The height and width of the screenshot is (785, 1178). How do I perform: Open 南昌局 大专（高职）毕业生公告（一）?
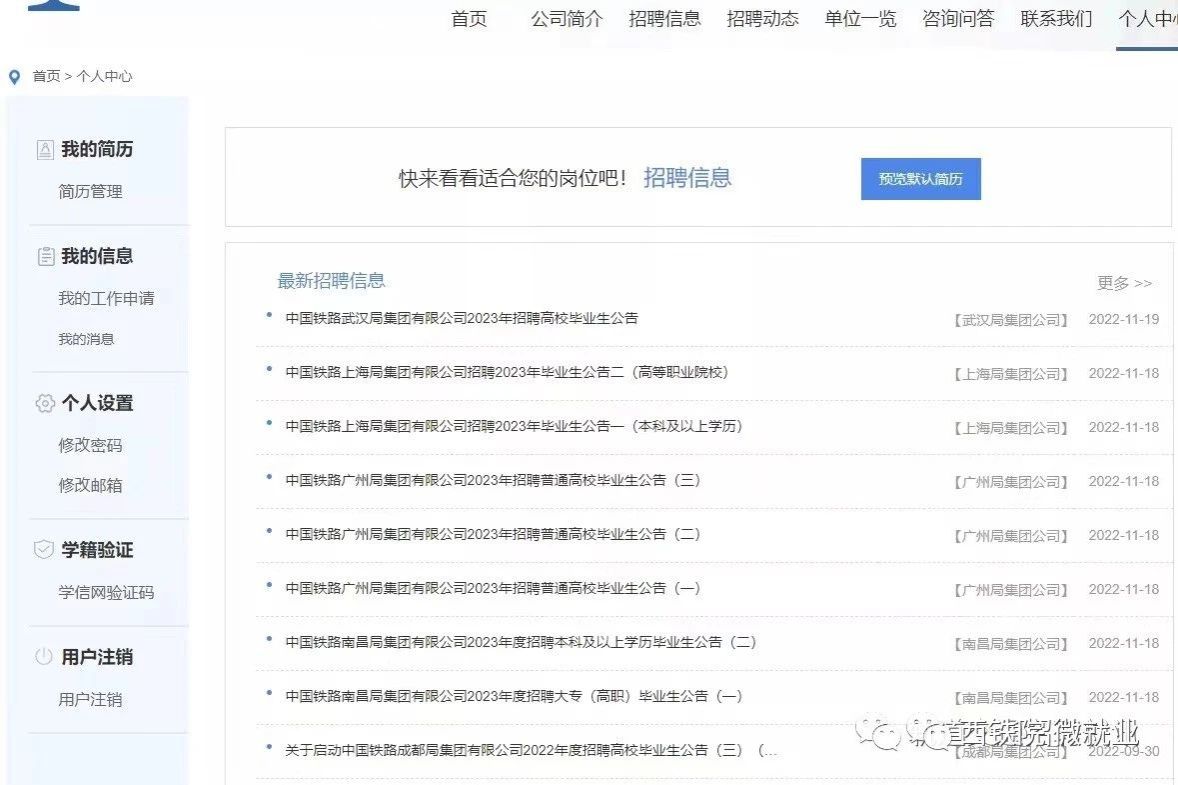[514, 697]
